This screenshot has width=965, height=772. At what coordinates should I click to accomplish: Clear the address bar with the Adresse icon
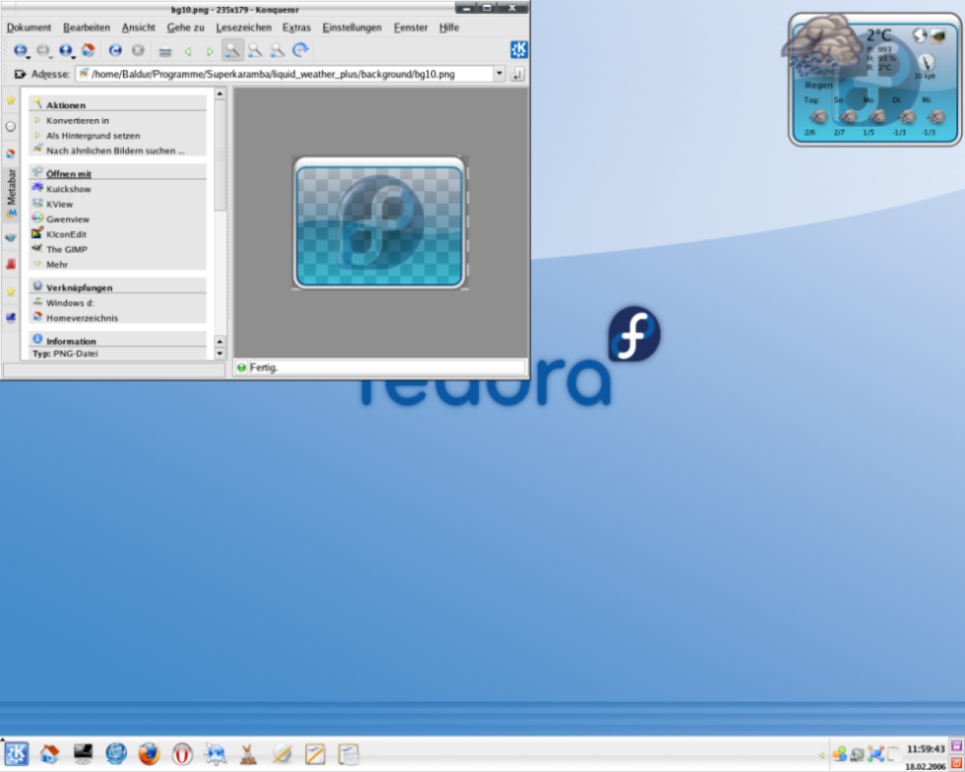20,74
